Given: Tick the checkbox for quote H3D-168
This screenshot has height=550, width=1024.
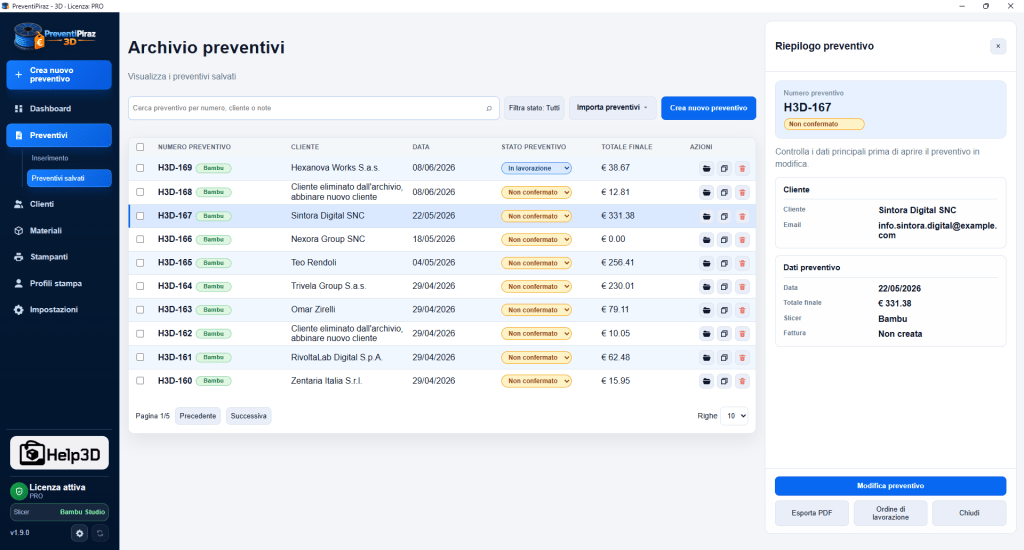Looking at the screenshot, I should click(x=140, y=192).
